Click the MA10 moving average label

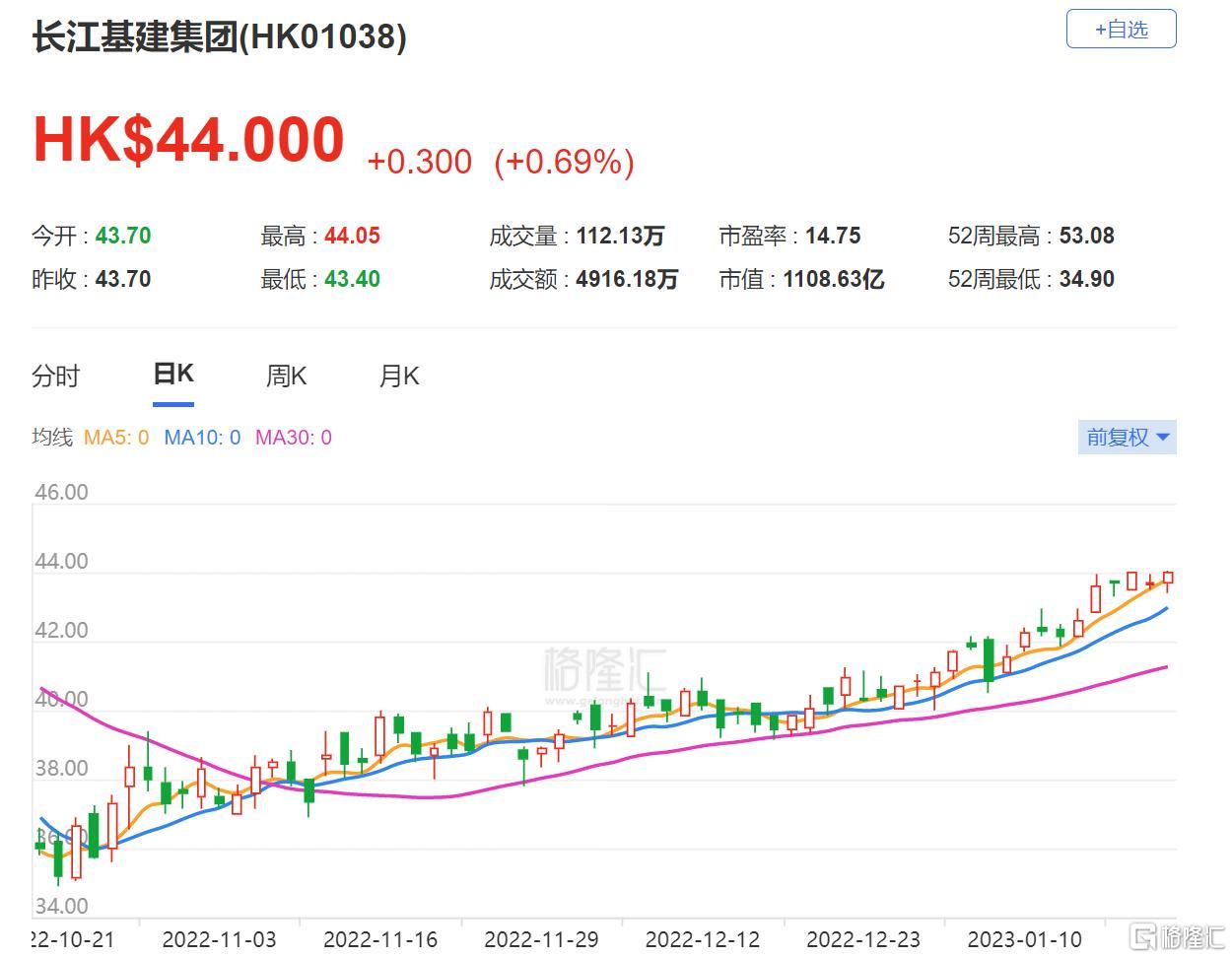click(x=202, y=438)
